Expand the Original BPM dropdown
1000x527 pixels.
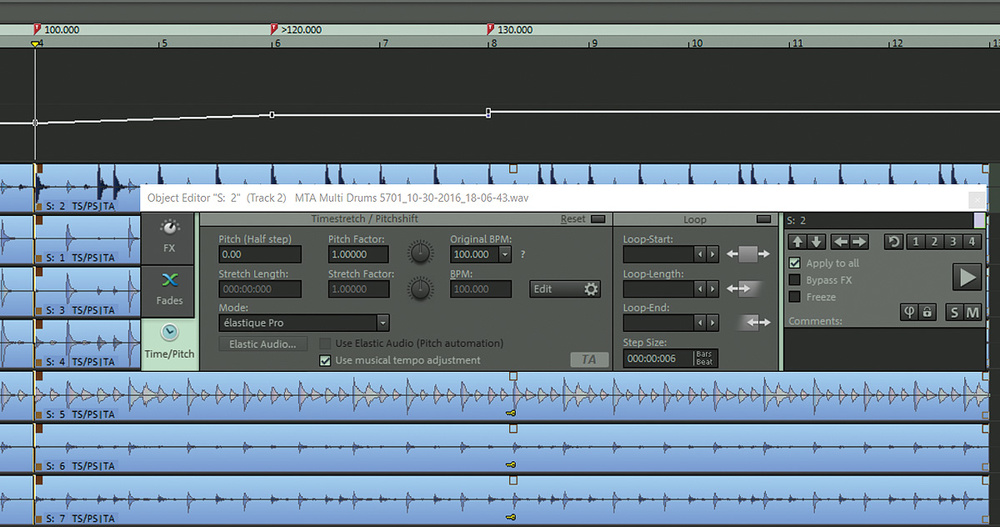click(505, 255)
